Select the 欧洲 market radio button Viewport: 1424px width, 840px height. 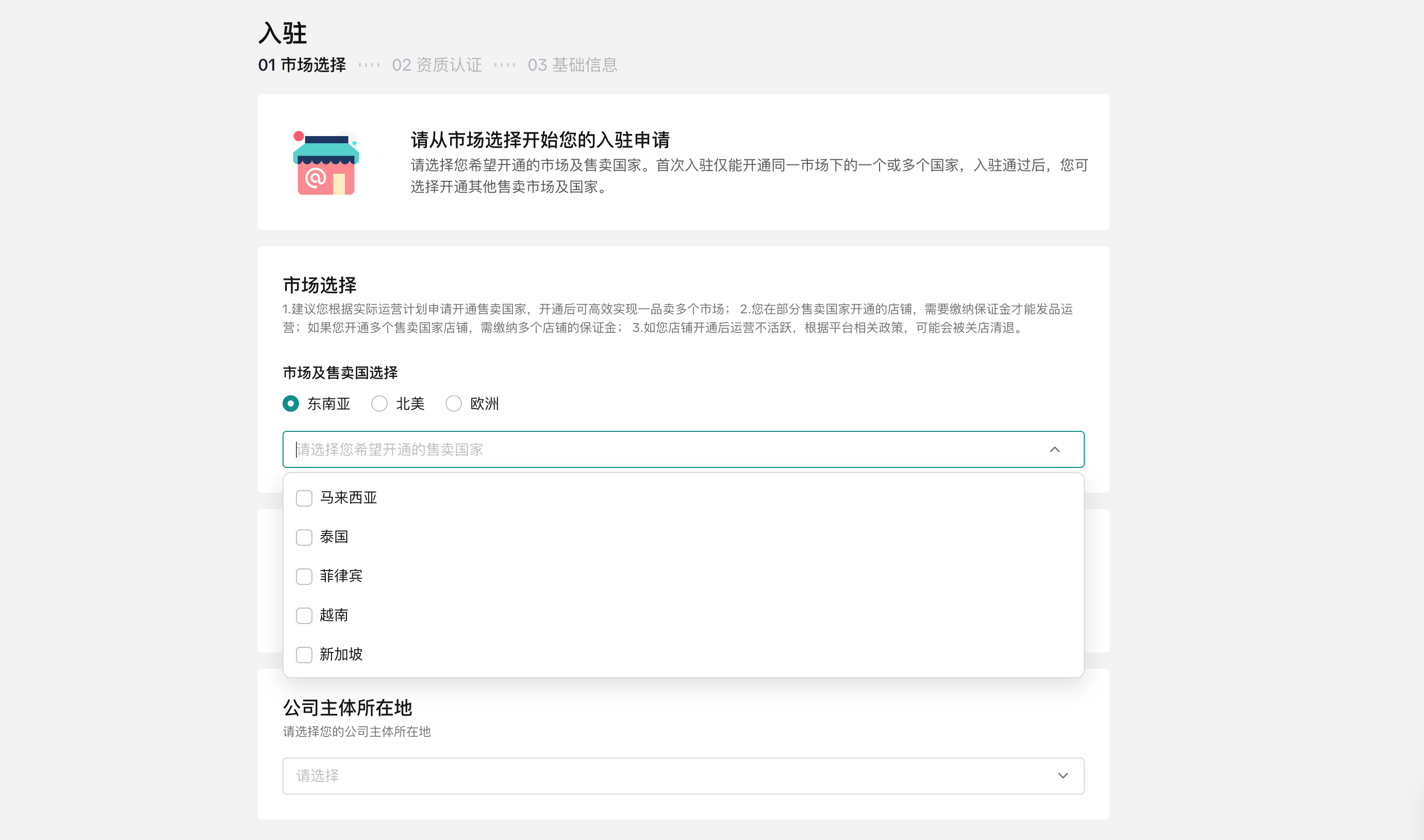[454, 404]
